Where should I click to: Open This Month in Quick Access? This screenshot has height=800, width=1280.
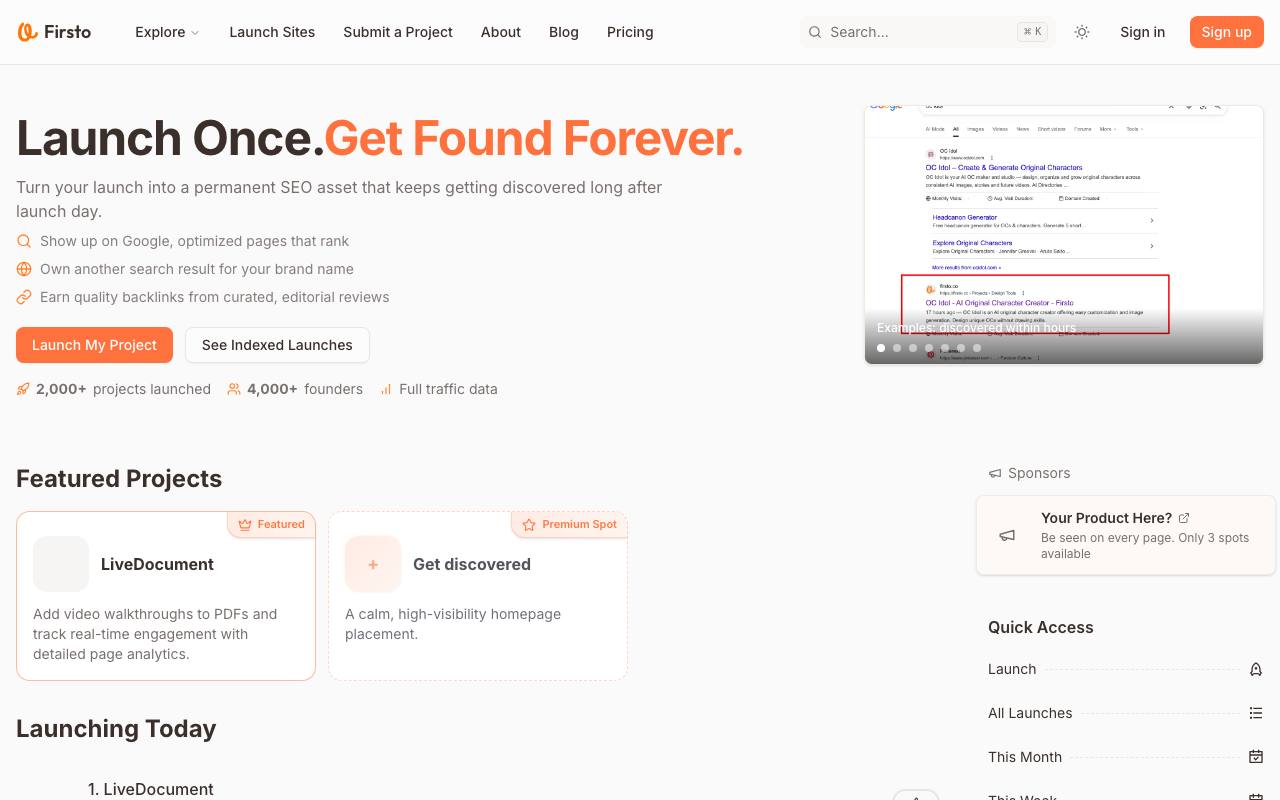(x=1025, y=757)
